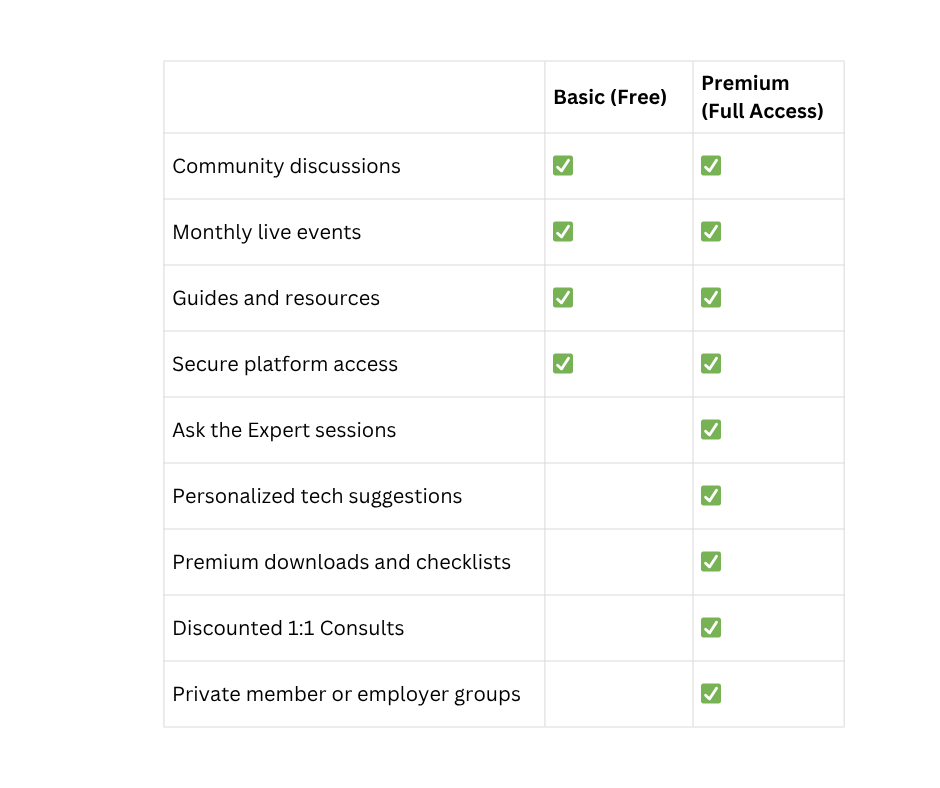The width and height of the screenshot is (940, 788).
Task: Click the Community discussions row label
Action: click(286, 166)
